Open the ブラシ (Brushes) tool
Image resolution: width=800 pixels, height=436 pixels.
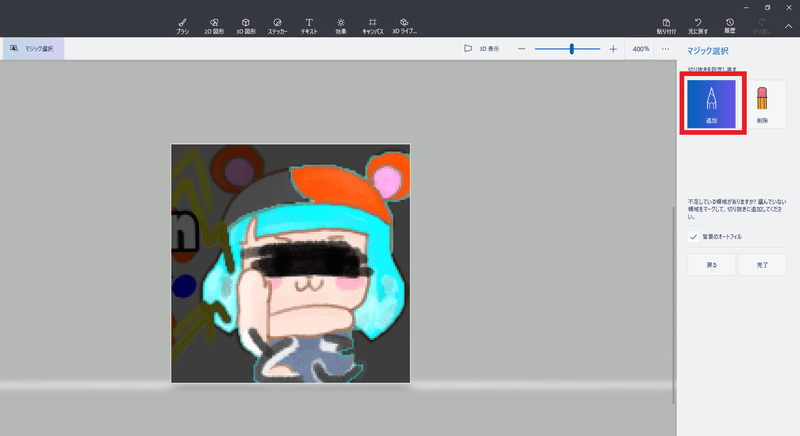coord(182,25)
